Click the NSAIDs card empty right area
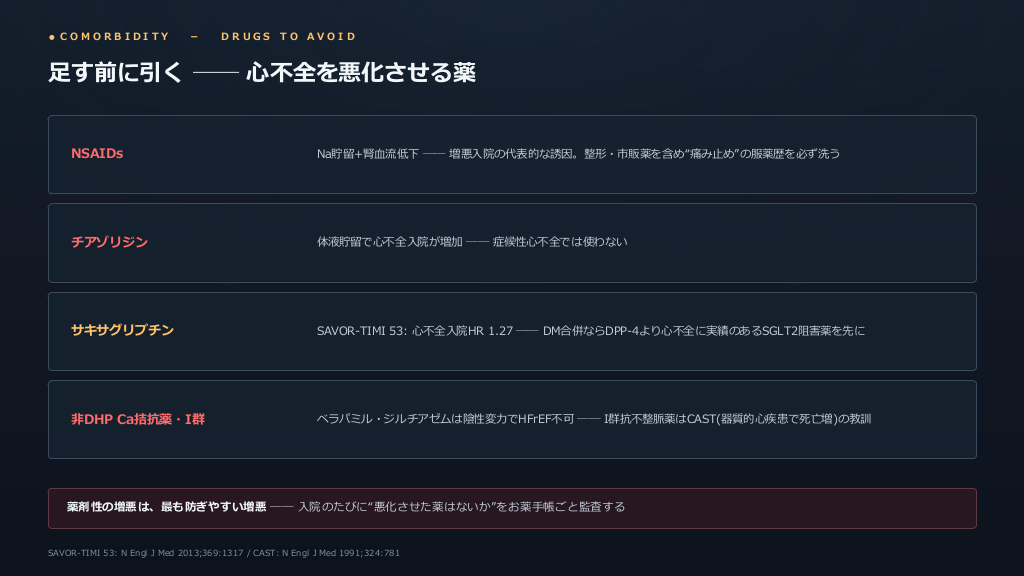Screen dimensions: 1024x576 point(908,155)
